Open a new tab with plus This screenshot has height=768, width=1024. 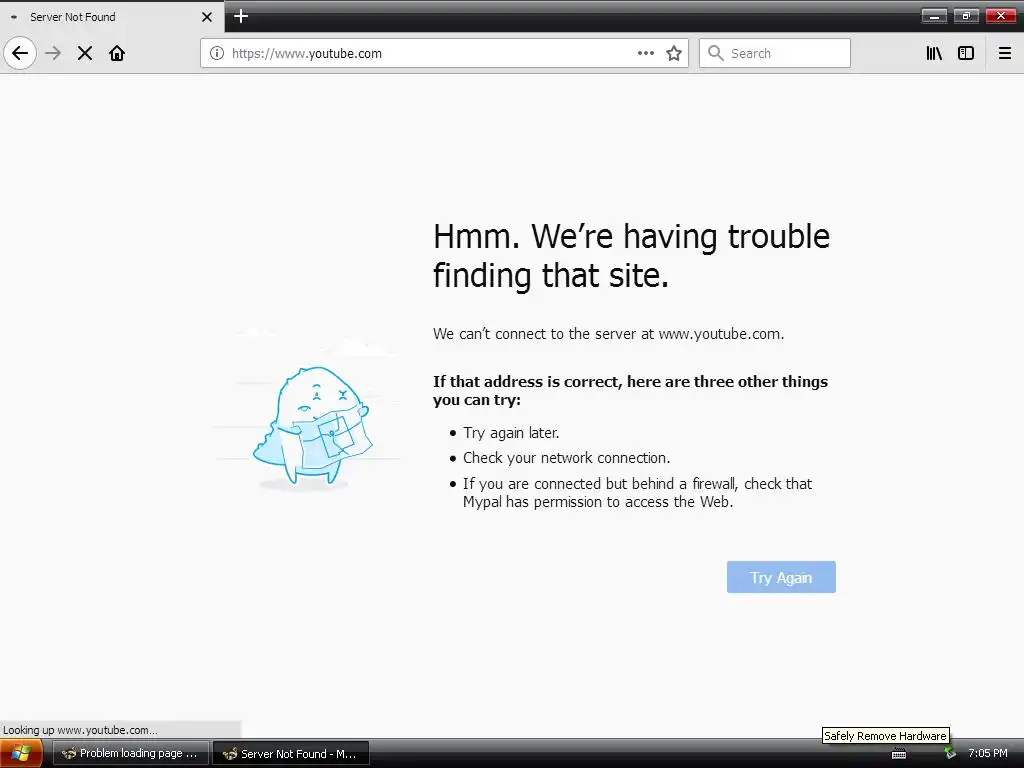tap(241, 16)
